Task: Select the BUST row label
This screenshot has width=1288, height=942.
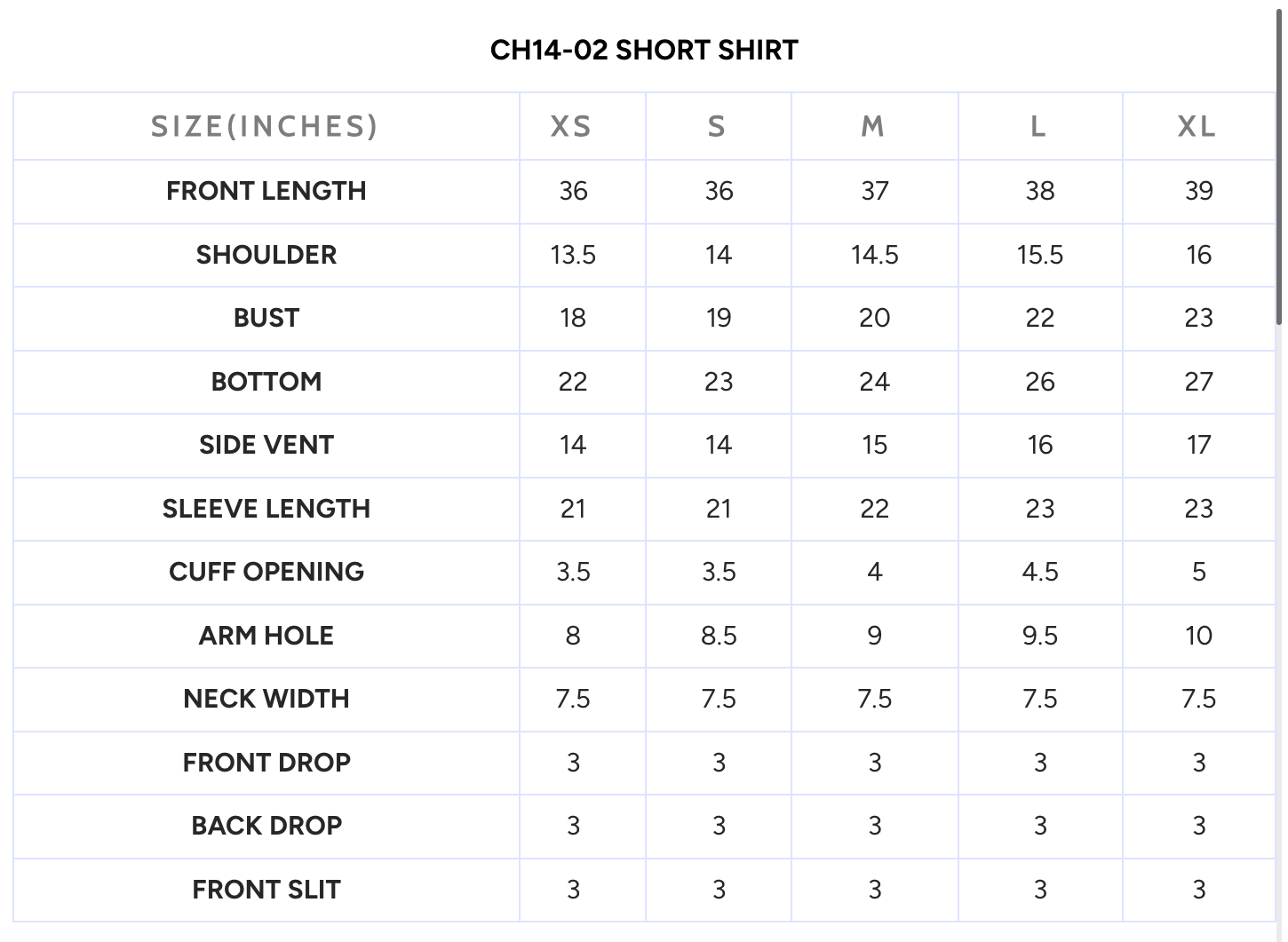Action: (x=266, y=318)
